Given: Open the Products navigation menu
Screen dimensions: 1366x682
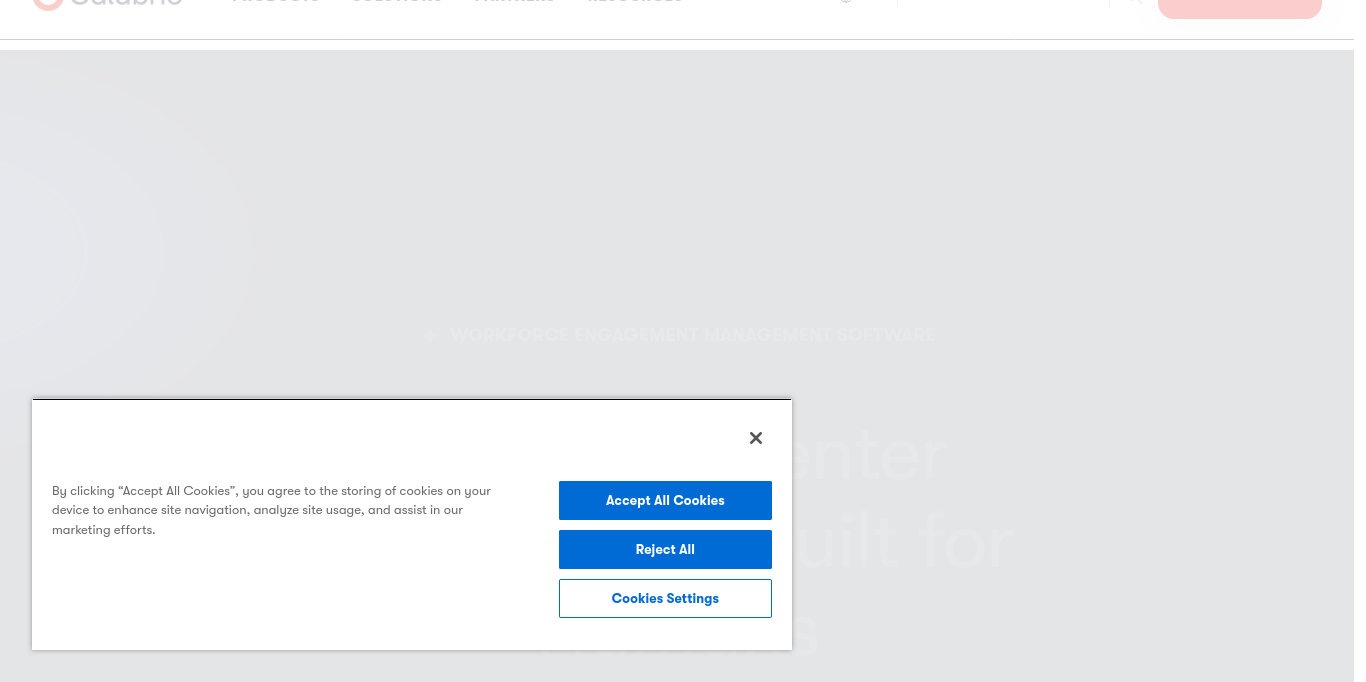Looking at the screenshot, I should [x=275, y=3].
